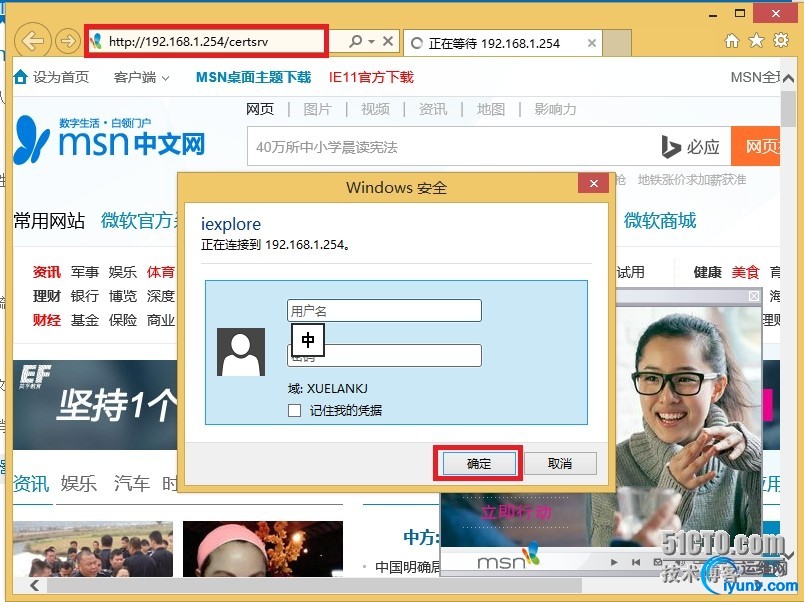Open 理财 category link

coord(47,296)
